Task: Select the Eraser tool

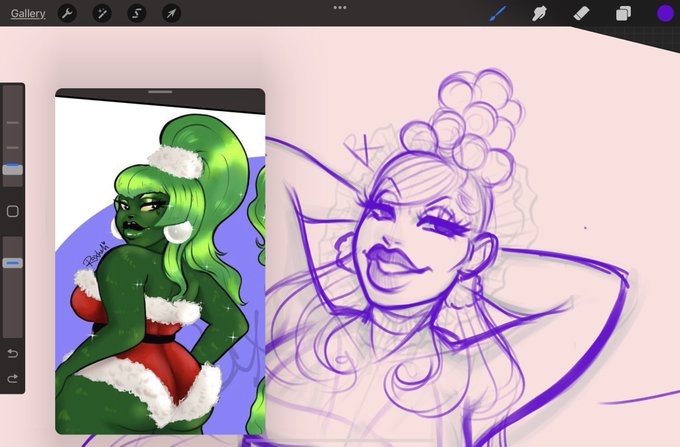Action: [581, 13]
